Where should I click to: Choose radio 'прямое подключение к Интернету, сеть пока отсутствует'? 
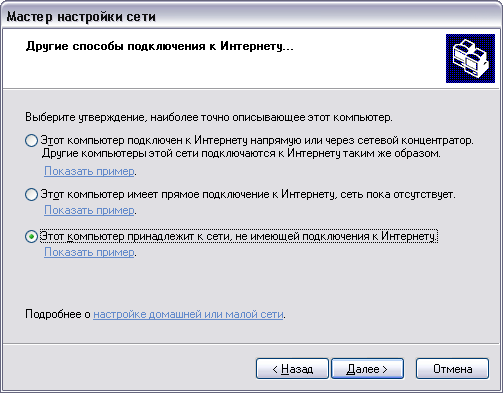coord(31,194)
